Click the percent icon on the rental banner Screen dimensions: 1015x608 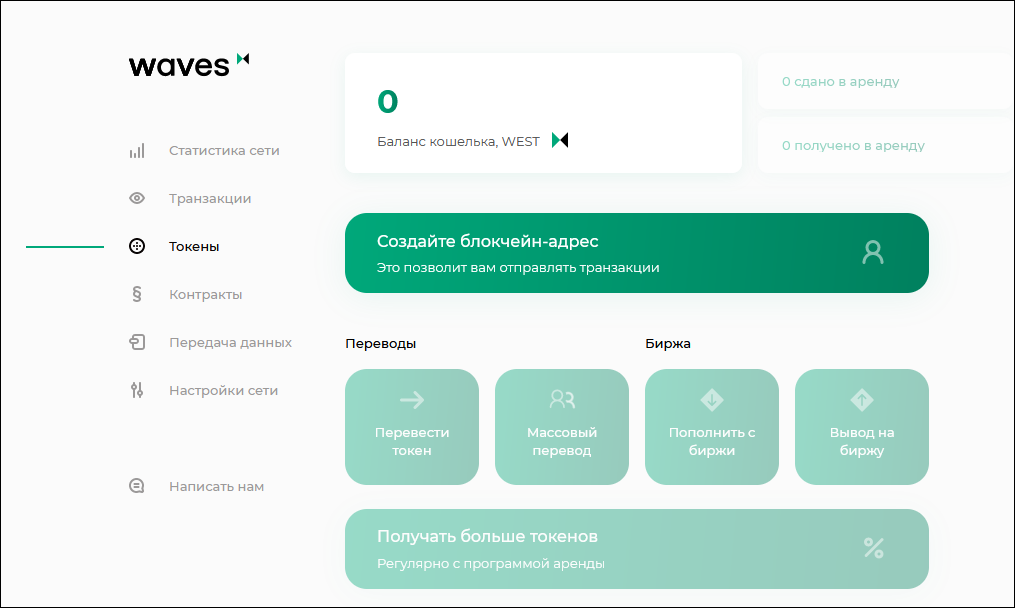point(873,548)
